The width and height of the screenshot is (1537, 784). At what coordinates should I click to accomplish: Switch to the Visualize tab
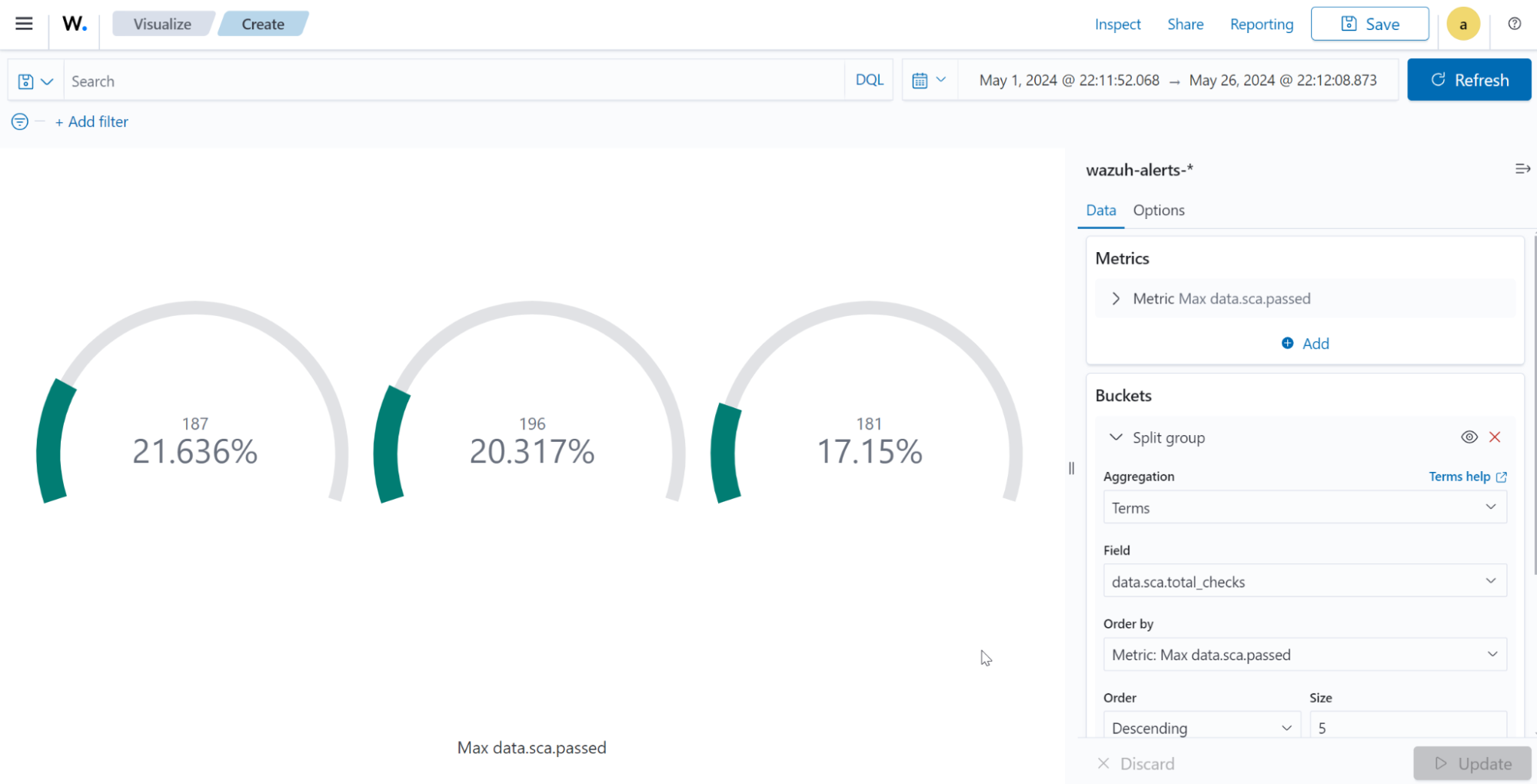point(161,23)
